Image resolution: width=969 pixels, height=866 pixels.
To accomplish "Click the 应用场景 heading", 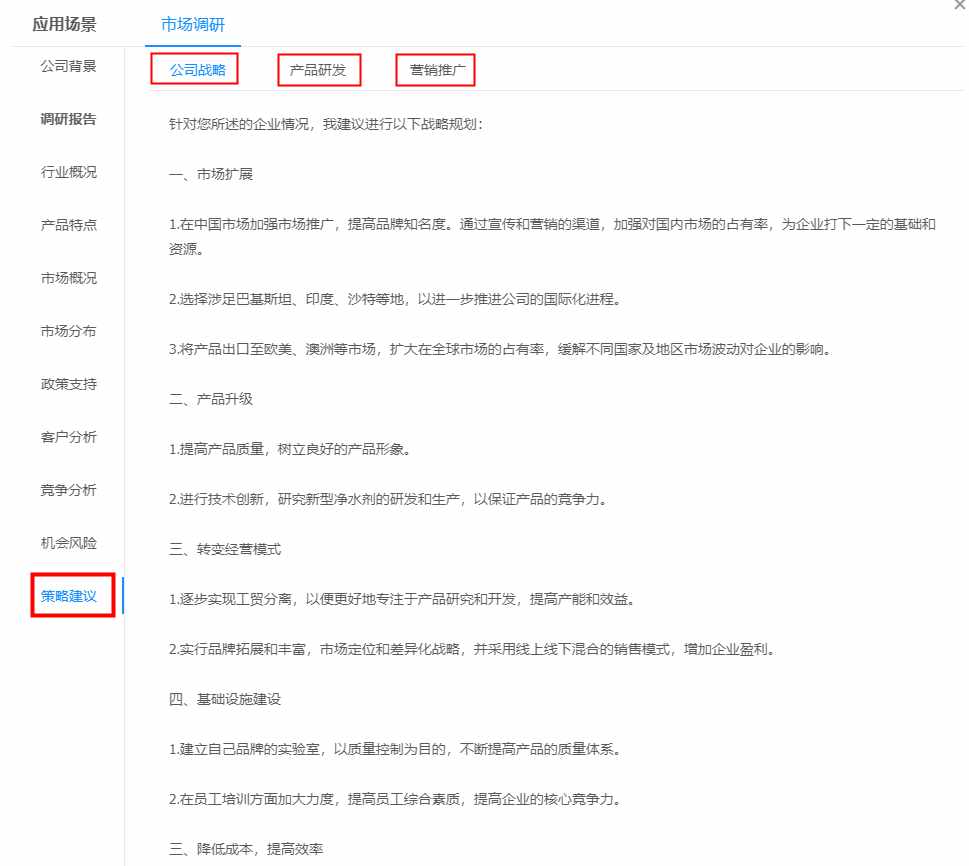I will (x=64, y=25).
